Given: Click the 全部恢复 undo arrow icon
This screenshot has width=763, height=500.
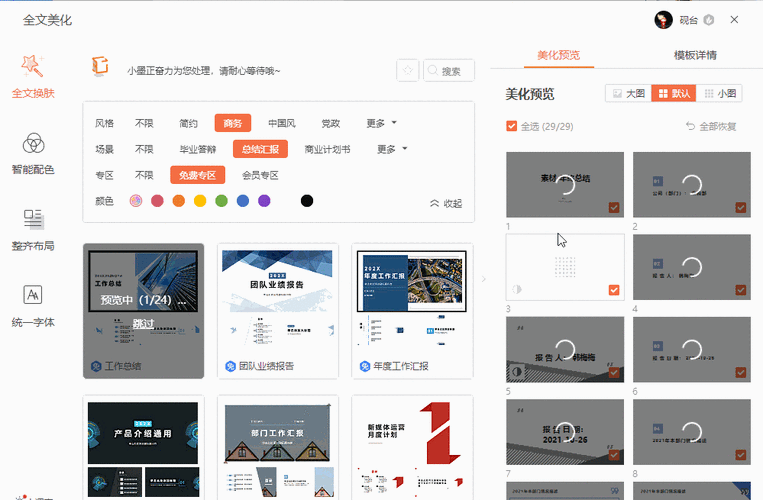Looking at the screenshot, I should point(690,126).
